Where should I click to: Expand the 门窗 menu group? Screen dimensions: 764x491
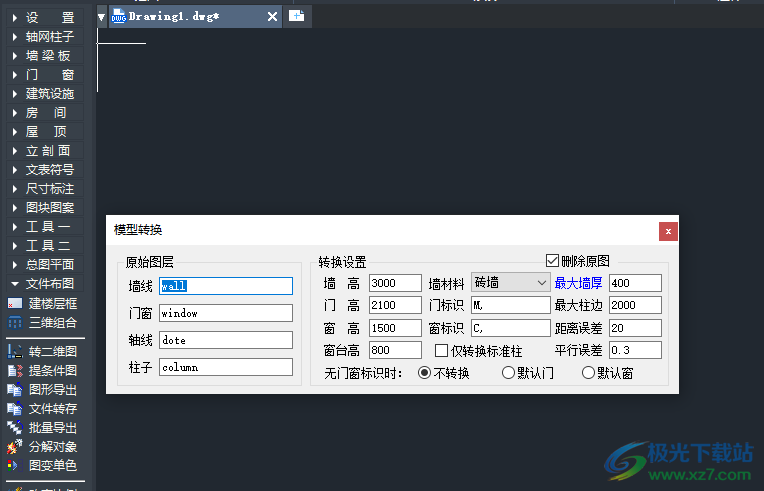pyautogui.click(x=45, y=75)
